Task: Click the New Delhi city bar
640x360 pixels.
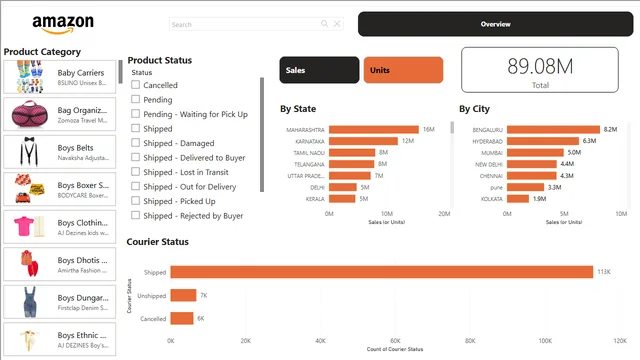Action: click(x=532, y=164)
